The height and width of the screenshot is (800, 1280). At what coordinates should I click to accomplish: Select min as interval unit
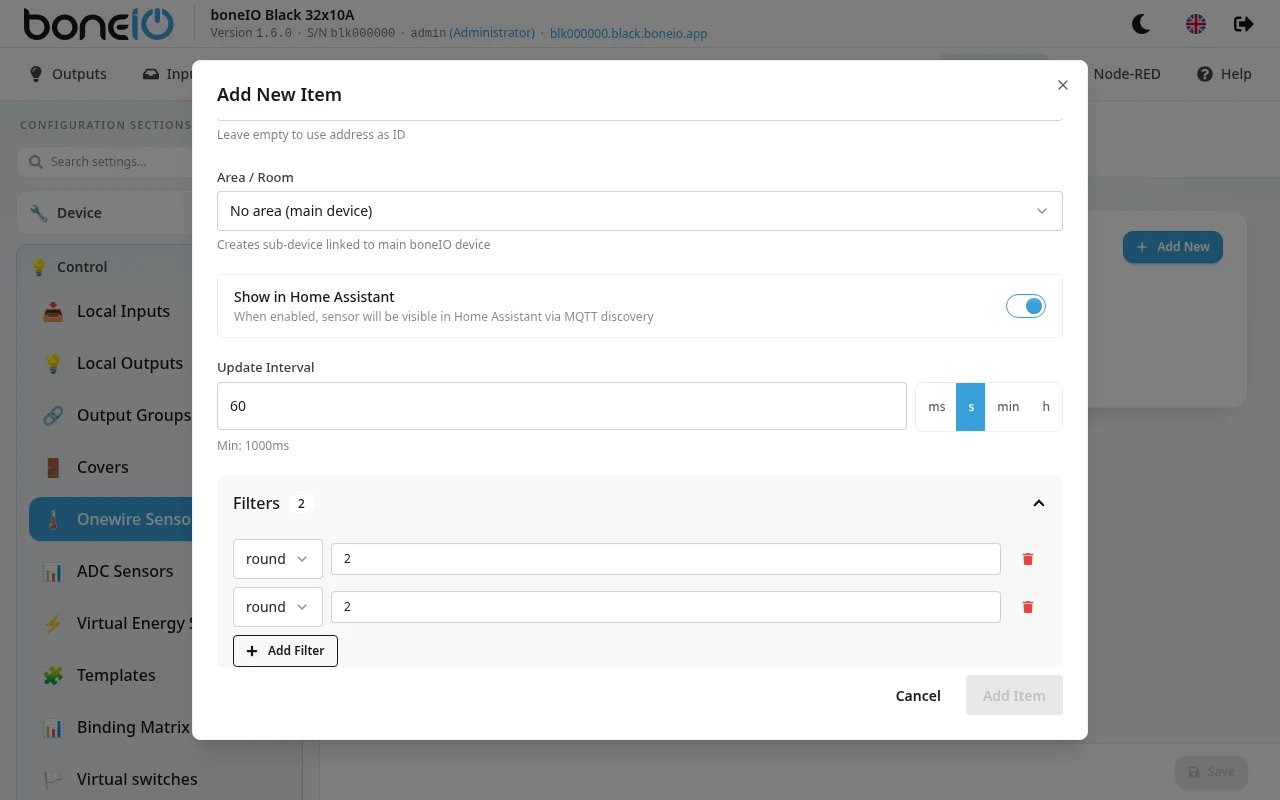[x=1008, y=406]
